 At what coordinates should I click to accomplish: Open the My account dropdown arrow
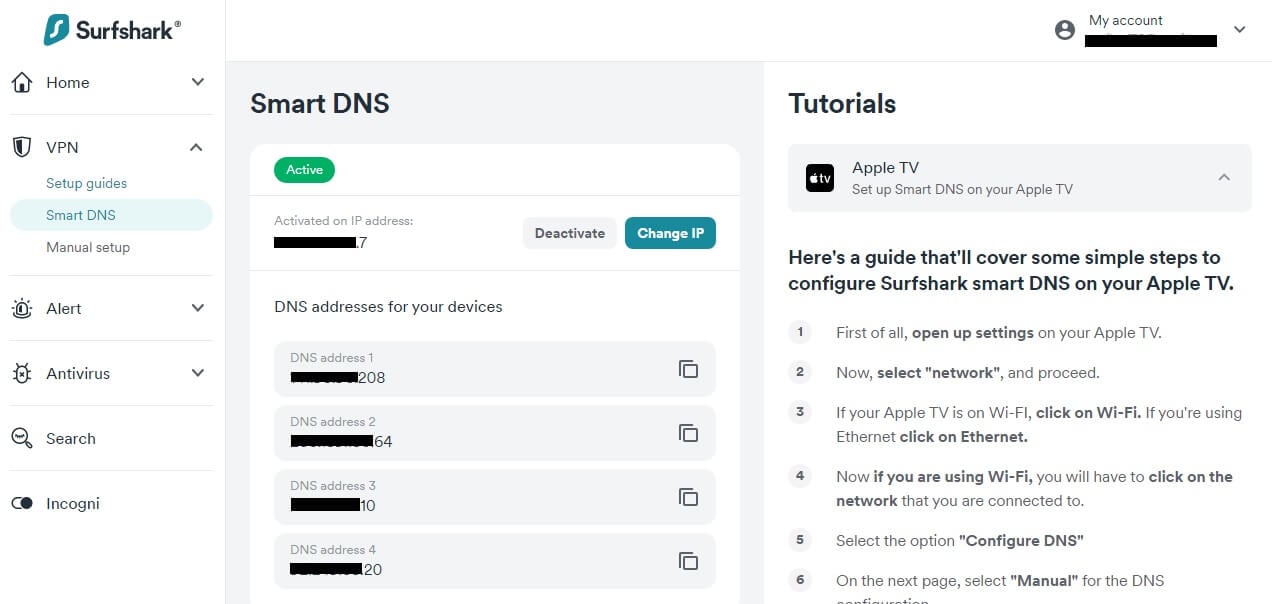(x=1240, y=30)
